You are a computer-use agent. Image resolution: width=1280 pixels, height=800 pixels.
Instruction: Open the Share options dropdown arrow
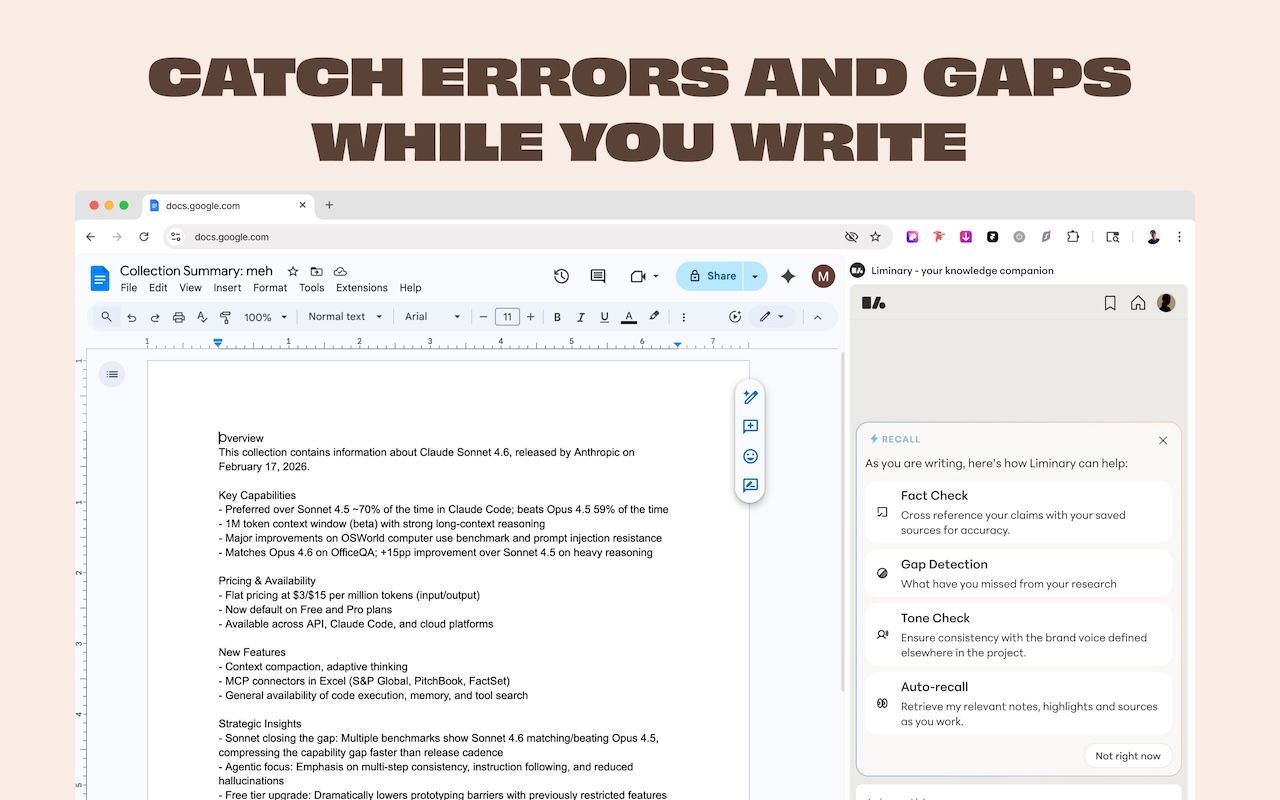coord(755,276)
